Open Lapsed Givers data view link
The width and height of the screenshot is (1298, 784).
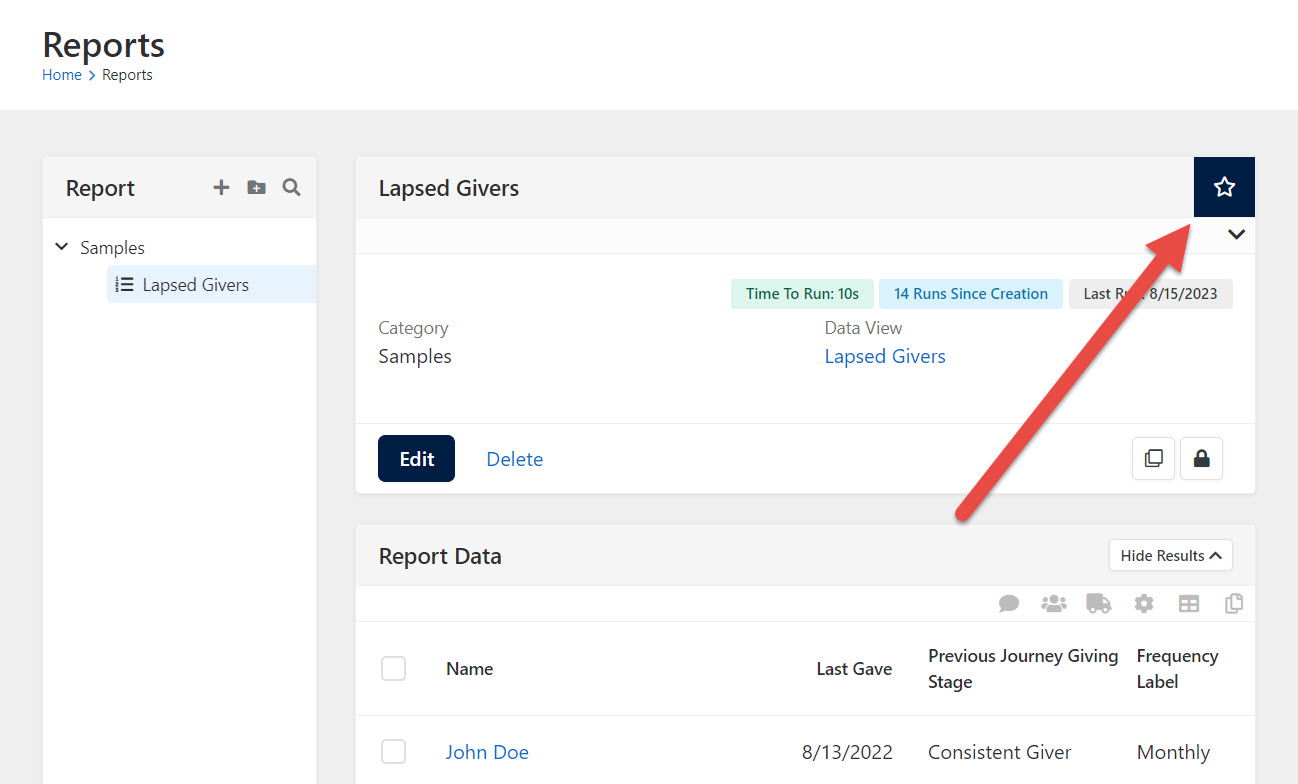click(885, 356)
